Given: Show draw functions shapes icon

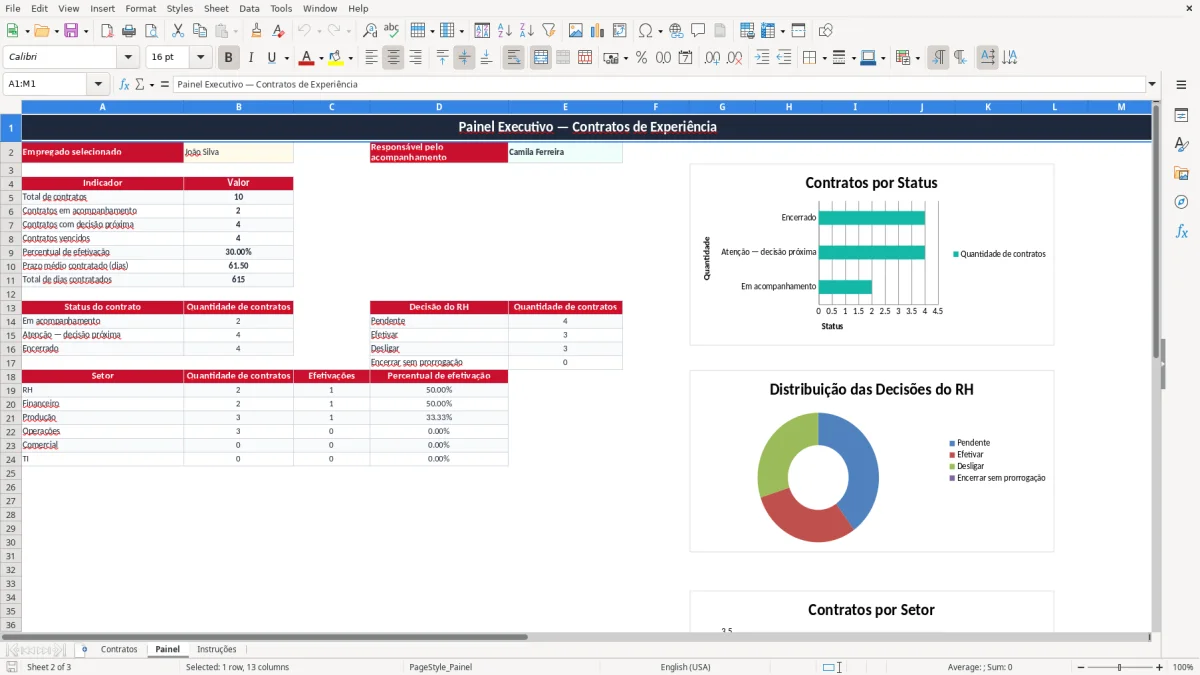Looking at the screenshot, I should click(x=826, y=31).
